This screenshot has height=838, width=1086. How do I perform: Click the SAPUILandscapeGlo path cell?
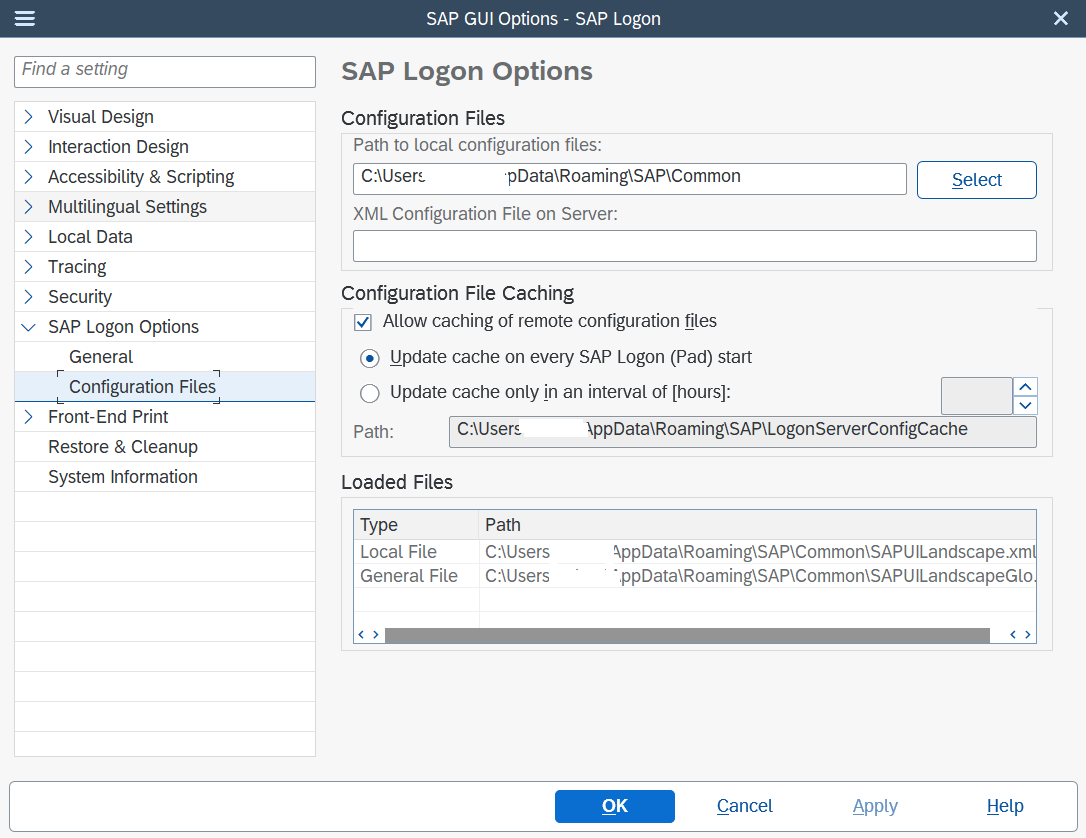click(758, 576)
